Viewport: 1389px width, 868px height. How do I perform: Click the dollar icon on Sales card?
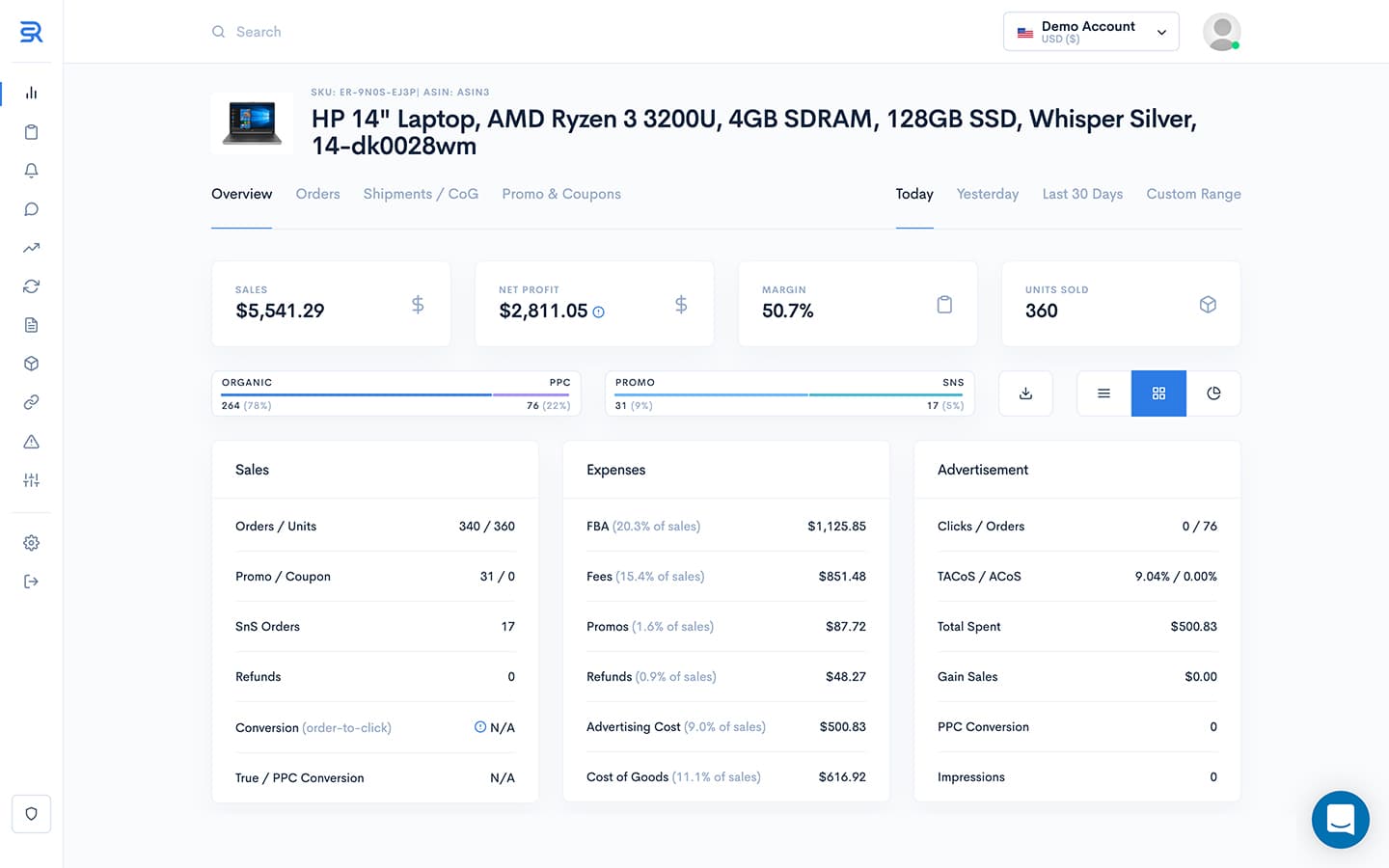coord(418,305)
